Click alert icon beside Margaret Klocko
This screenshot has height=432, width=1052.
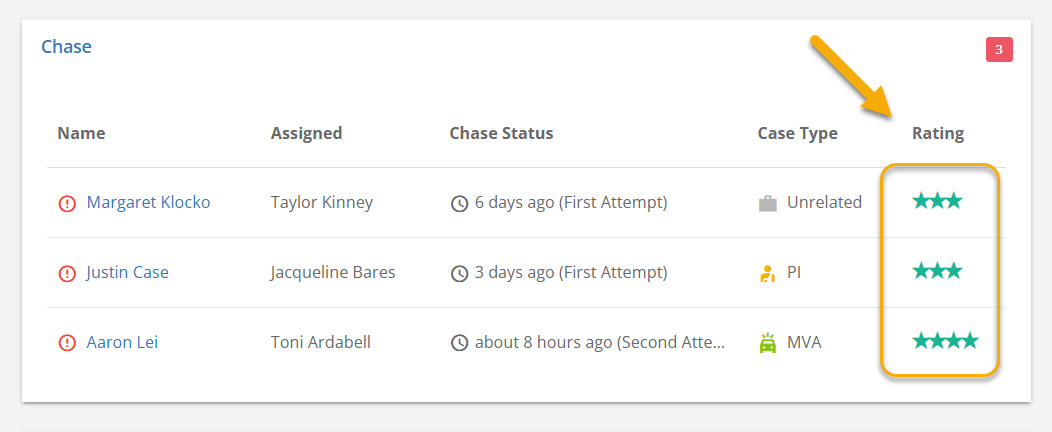tap(67, 203)
